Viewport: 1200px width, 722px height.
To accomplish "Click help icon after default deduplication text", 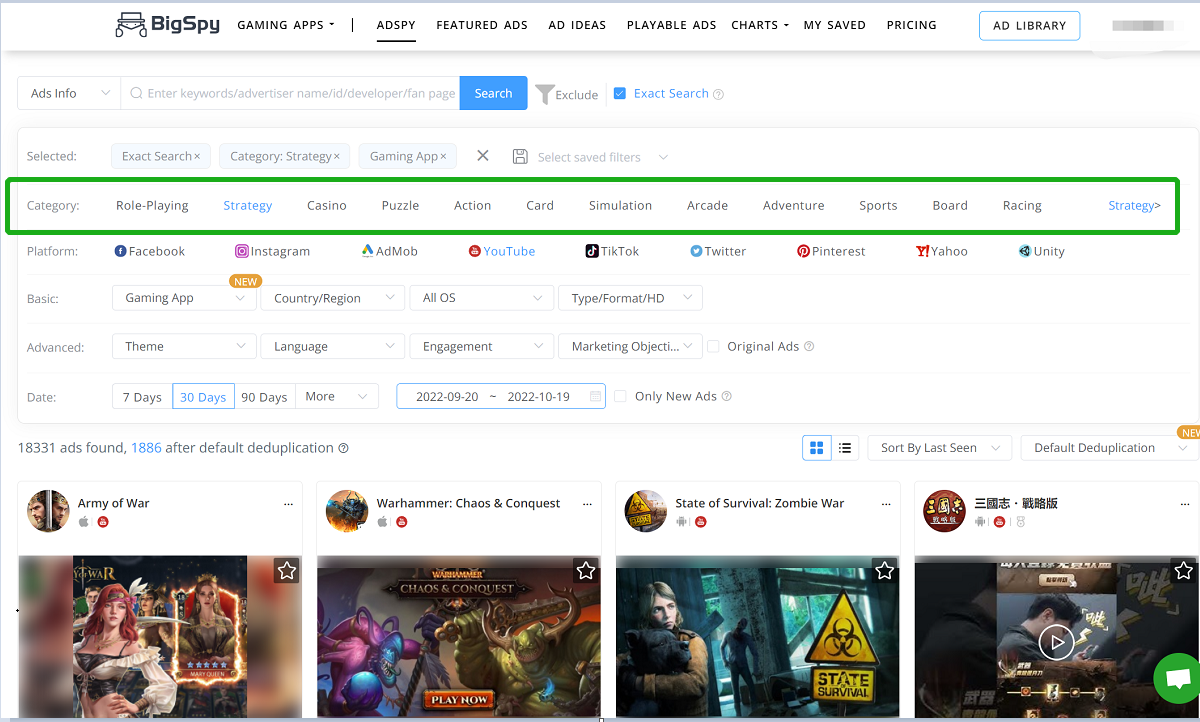I will (343, 449).
